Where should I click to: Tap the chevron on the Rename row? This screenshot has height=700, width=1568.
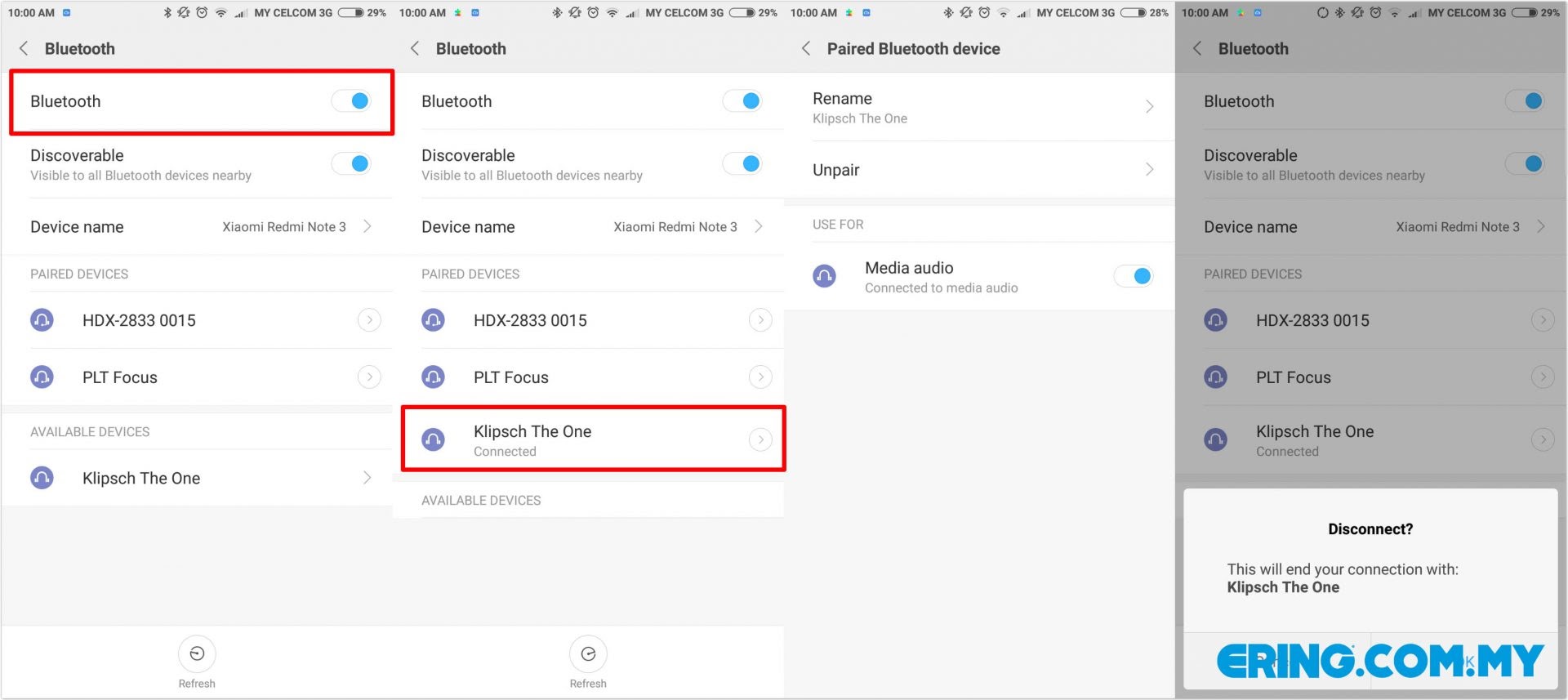[x=1150, y=107]
